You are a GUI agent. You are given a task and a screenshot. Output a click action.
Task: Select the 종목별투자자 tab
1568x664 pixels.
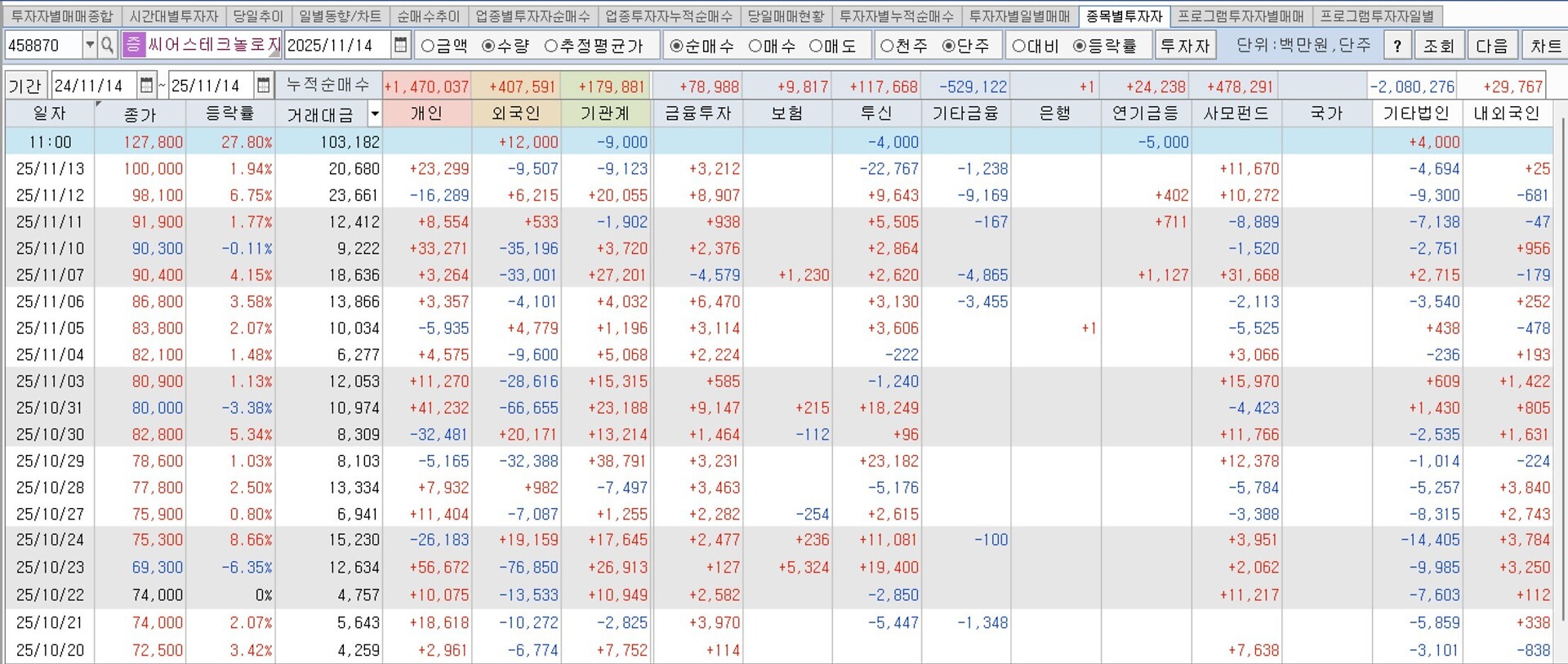(x=1125, y=16)
